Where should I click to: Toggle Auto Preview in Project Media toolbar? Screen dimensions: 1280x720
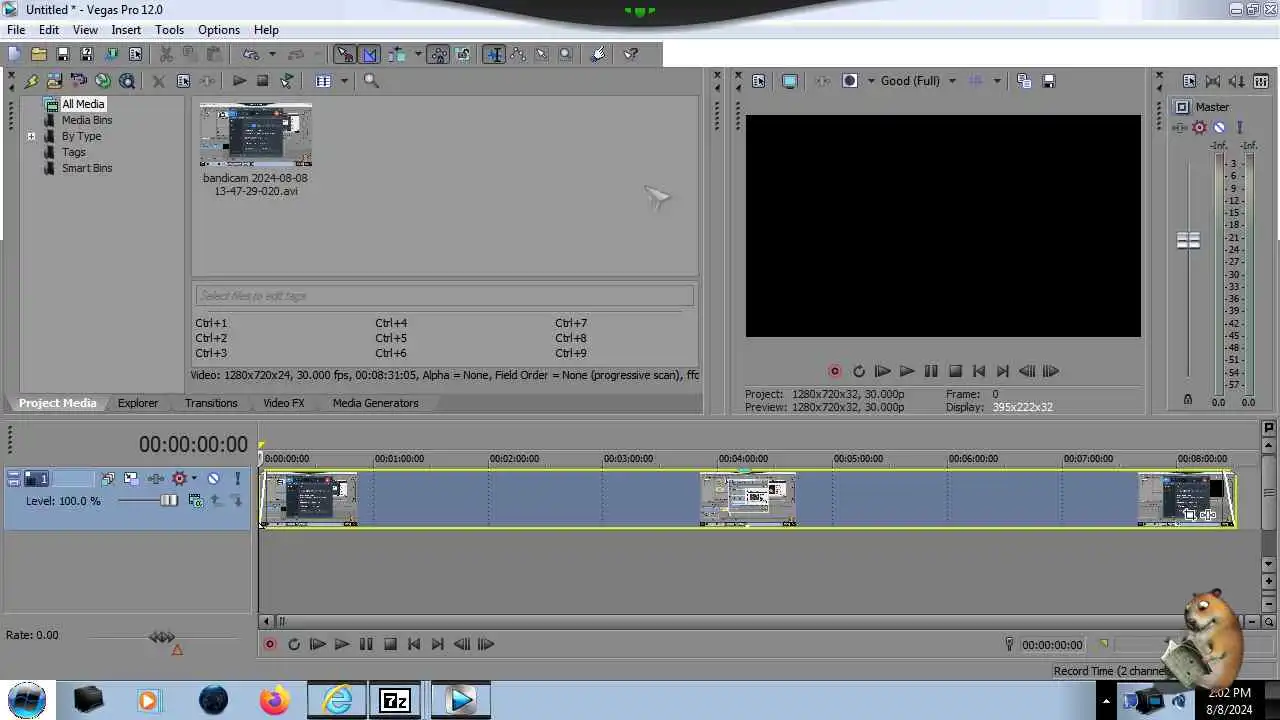287,81
